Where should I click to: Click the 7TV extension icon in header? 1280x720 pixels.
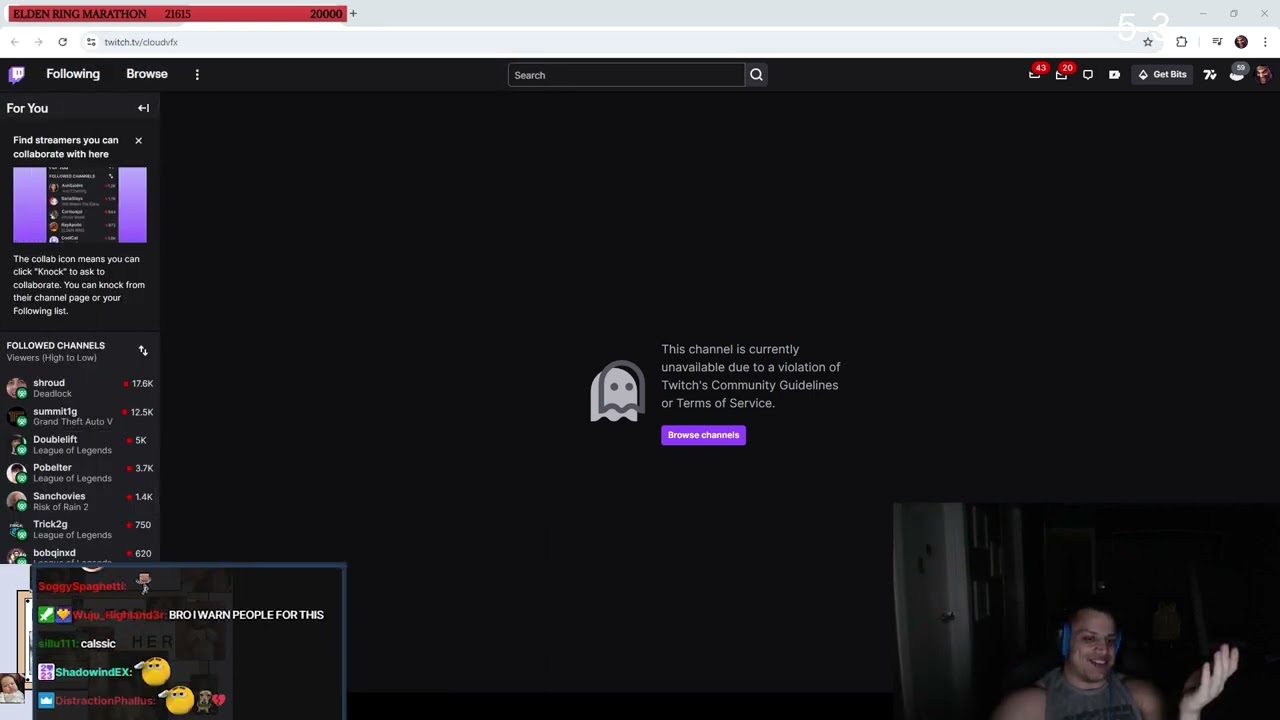point(1210,75)
